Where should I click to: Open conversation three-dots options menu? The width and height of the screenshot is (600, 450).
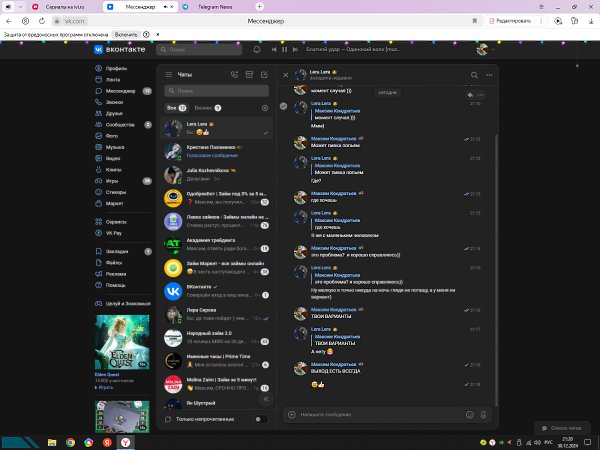point(489,75)
